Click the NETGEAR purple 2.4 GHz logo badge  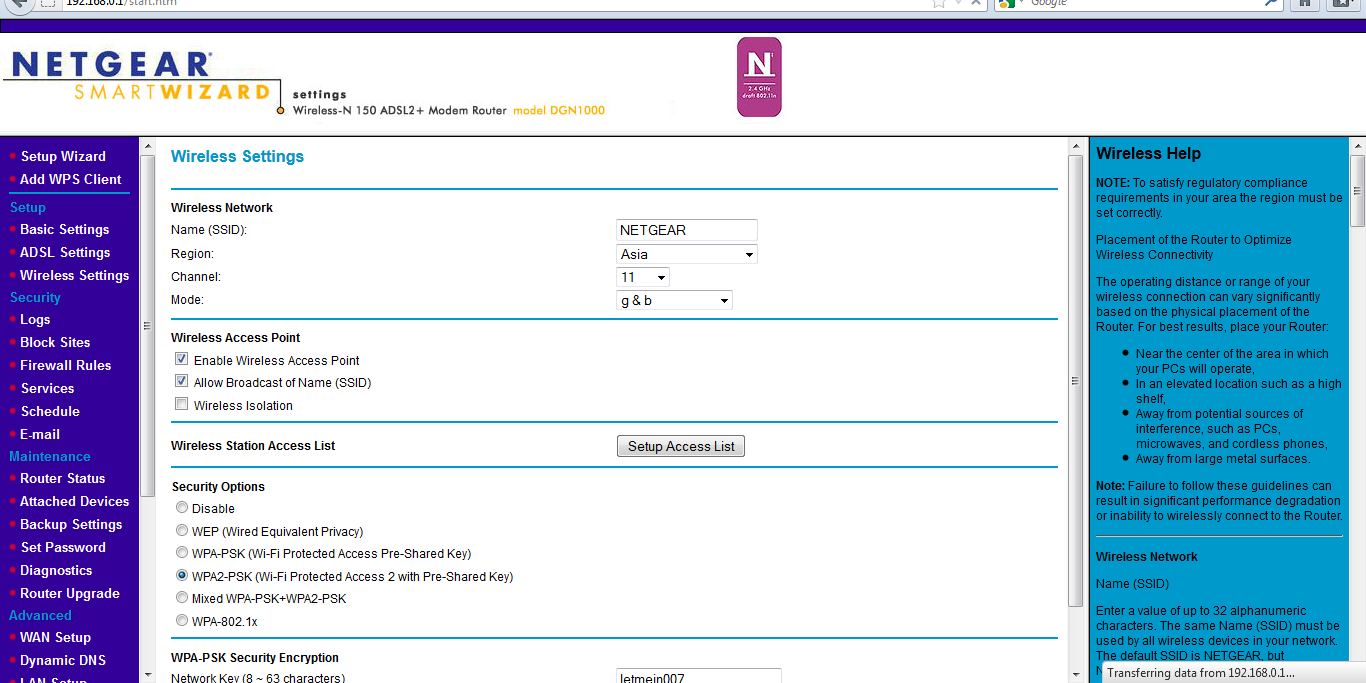tap(759, 76)
